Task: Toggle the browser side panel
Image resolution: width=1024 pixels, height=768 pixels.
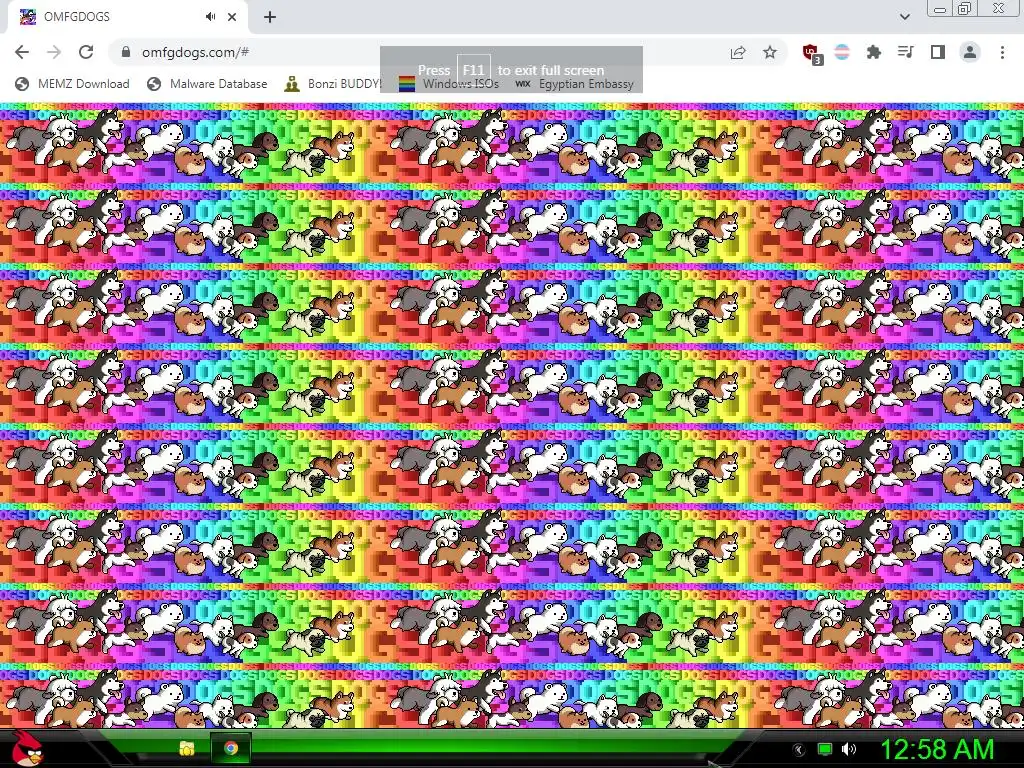Action: 938,52
